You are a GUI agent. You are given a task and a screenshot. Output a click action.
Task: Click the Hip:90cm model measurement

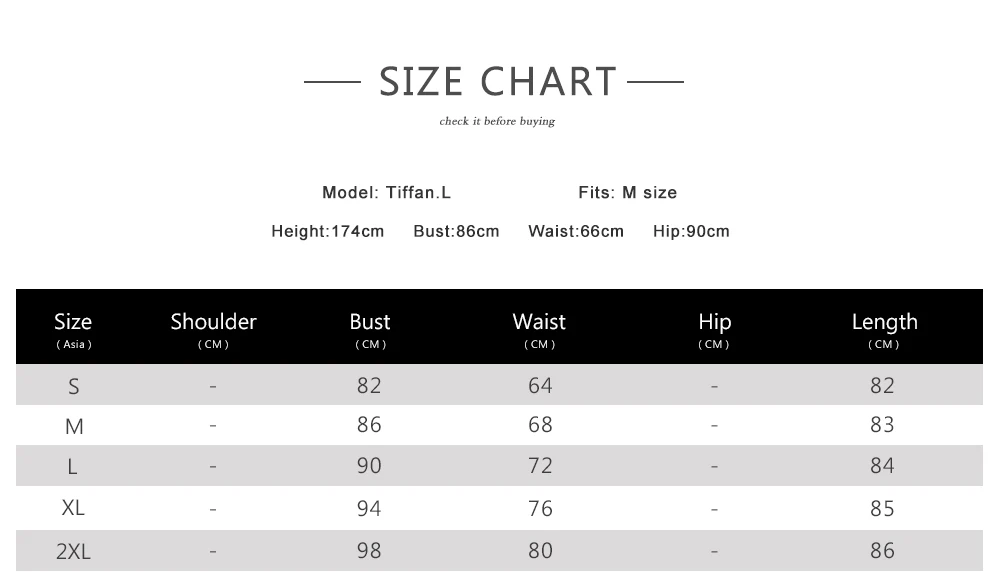[691, 231]
